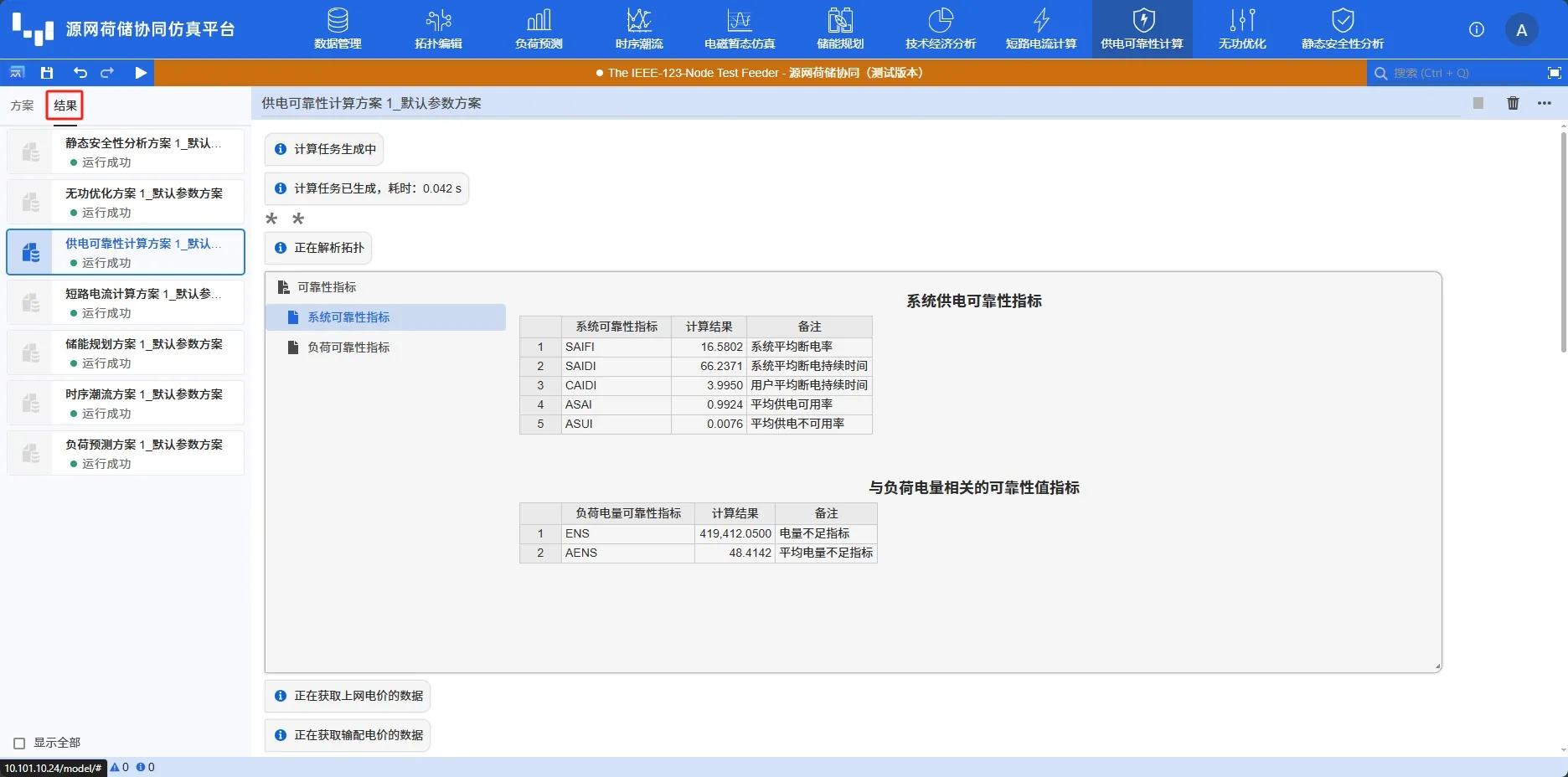Image resolution: width=1568 pixels, height=777 pixels.
Task: Select 负荷可靠性指标 in the results tree
Action: 385,347
